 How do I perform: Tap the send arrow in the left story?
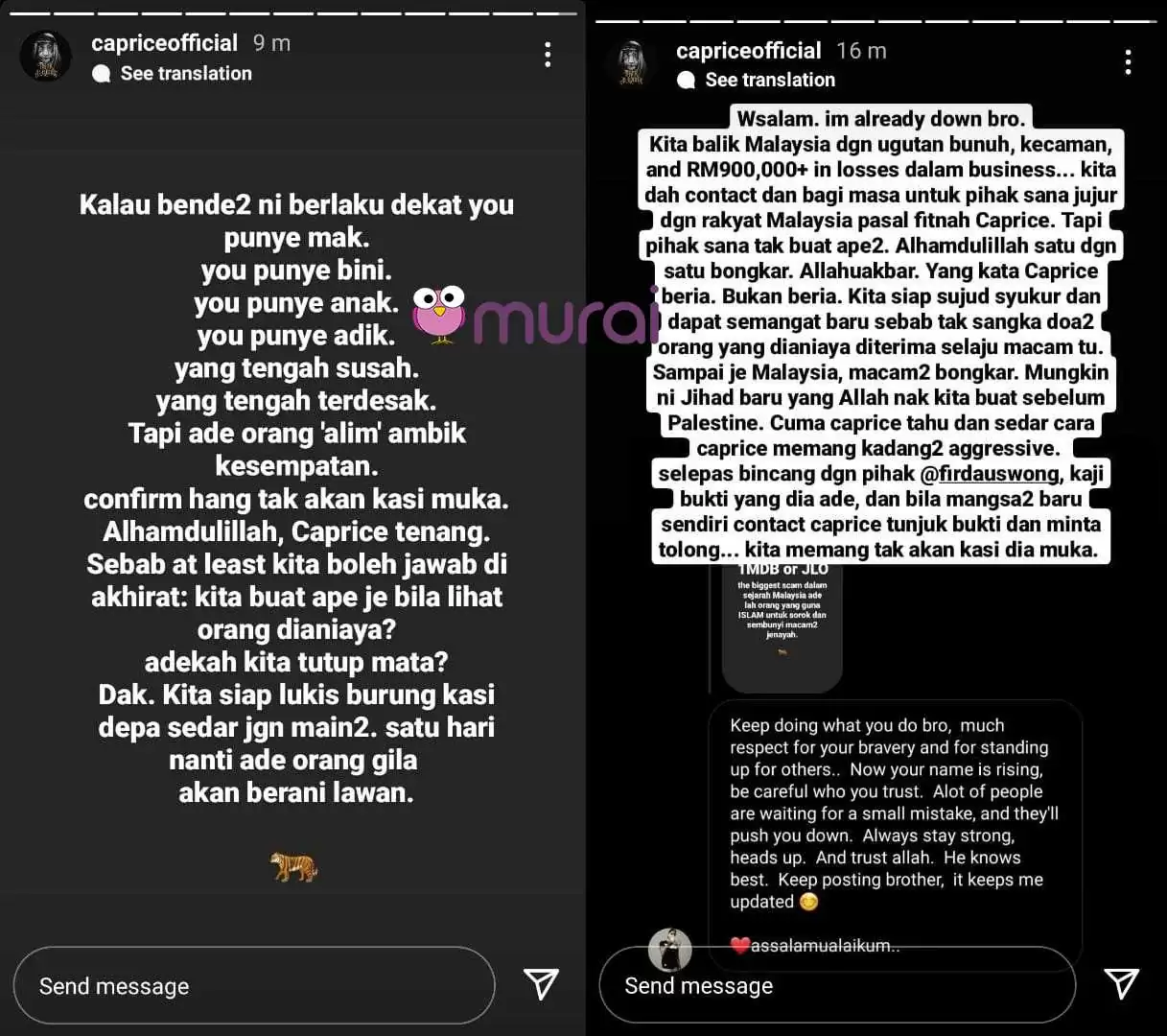click(x=541, y=983)
